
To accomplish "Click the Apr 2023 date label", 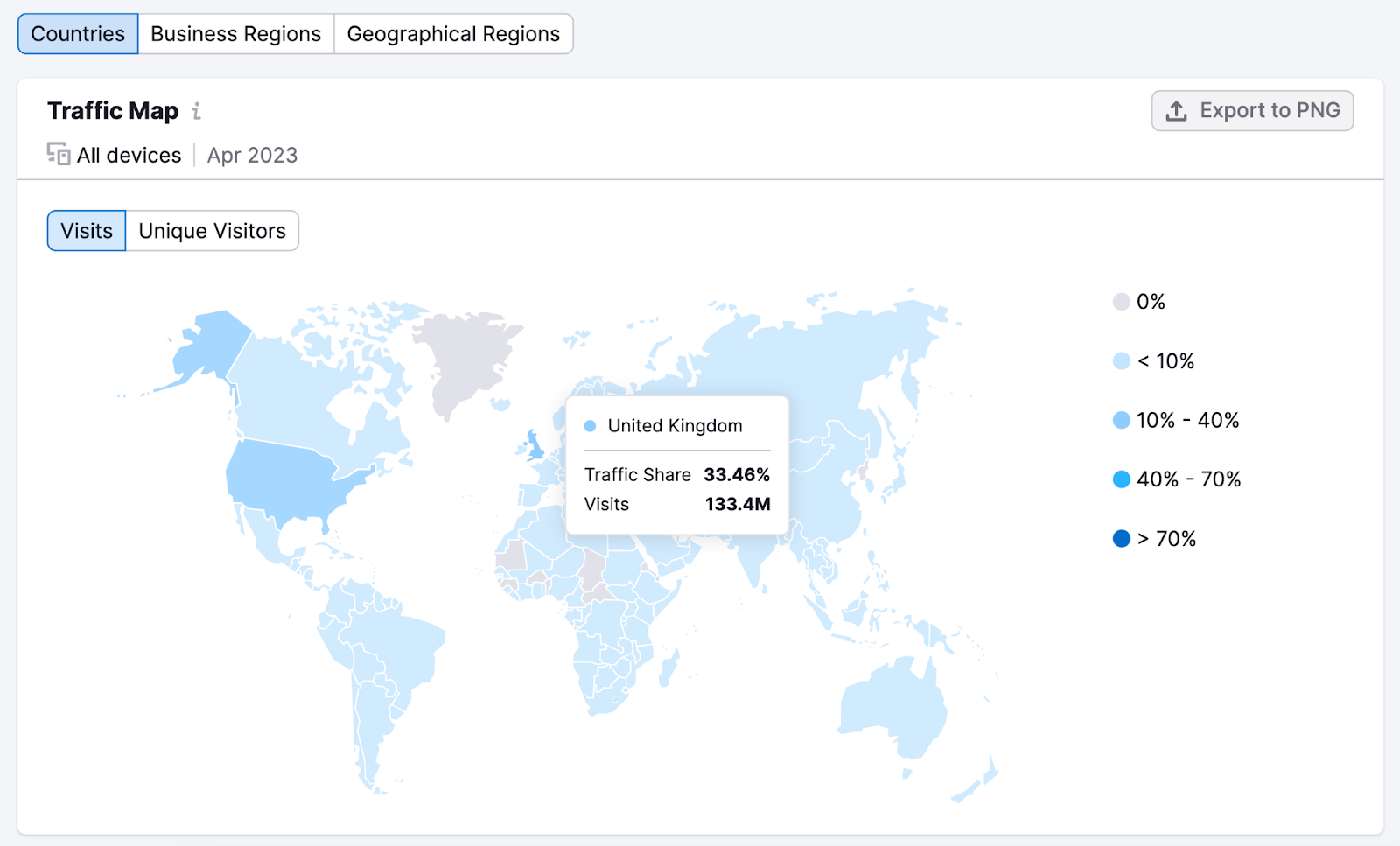I will coord(252,155).
